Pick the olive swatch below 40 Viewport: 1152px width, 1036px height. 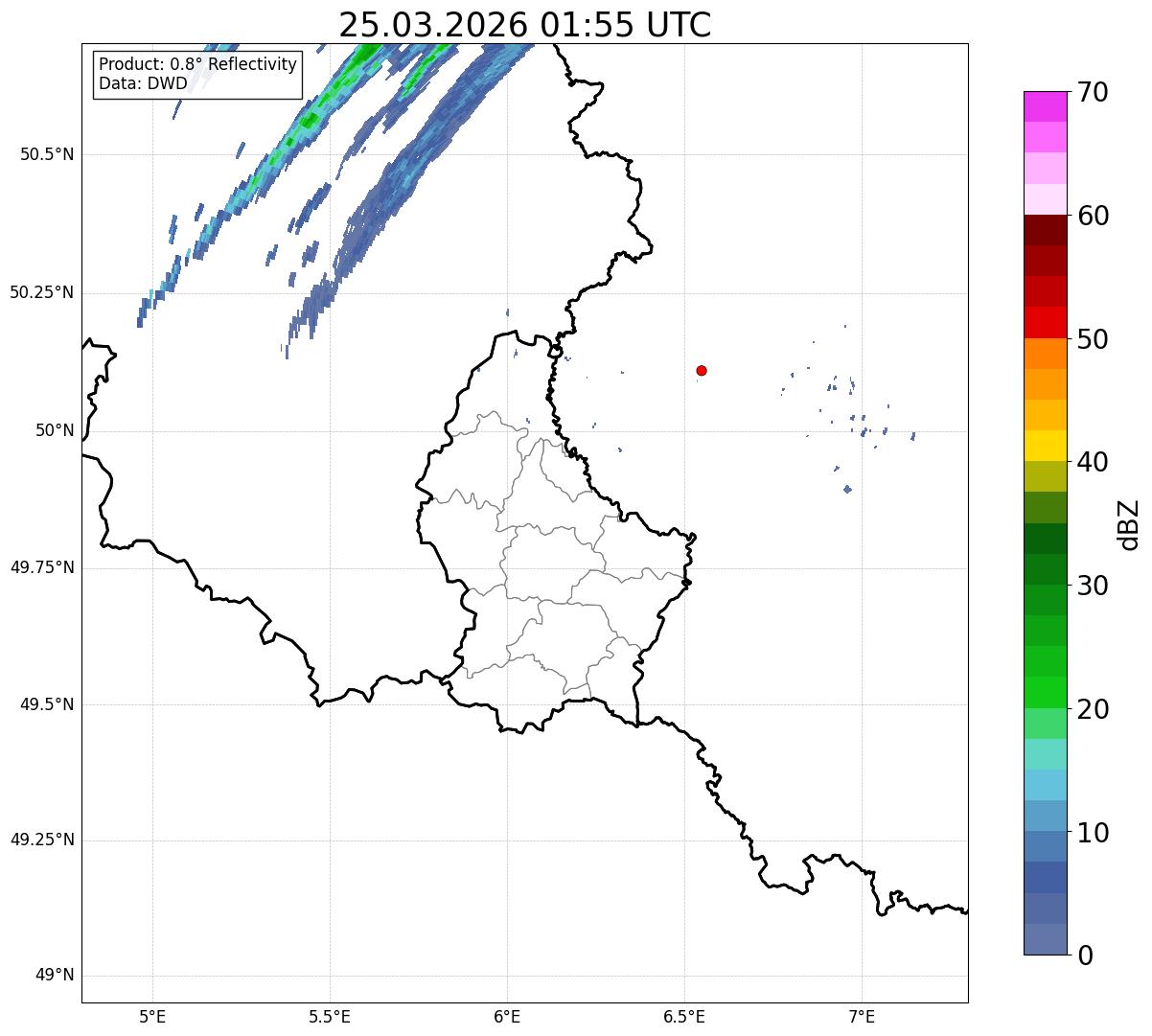click(x=1045, y=477)
